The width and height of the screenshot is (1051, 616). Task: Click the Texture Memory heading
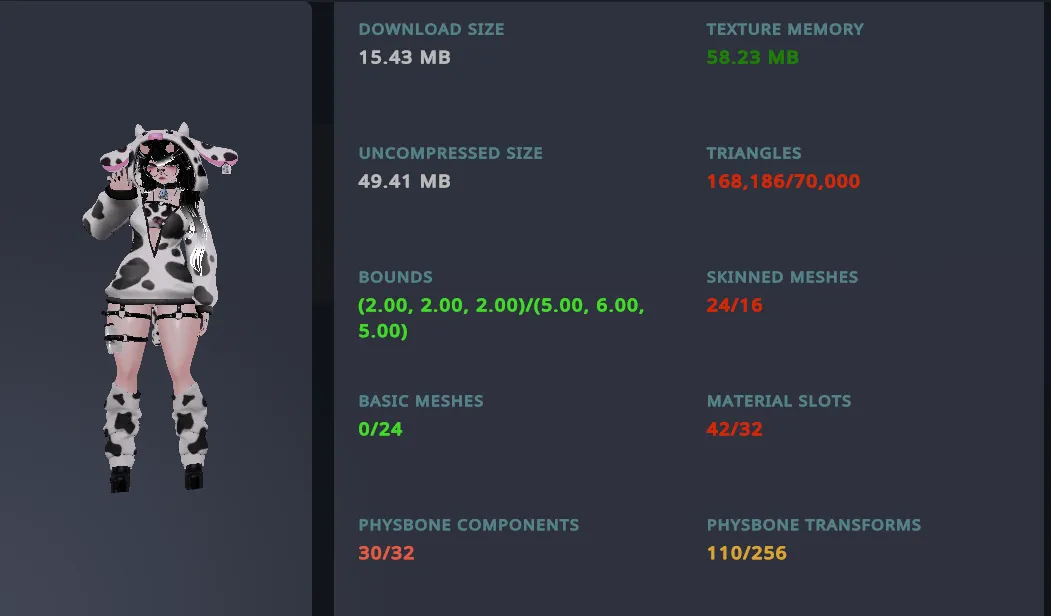784,30
